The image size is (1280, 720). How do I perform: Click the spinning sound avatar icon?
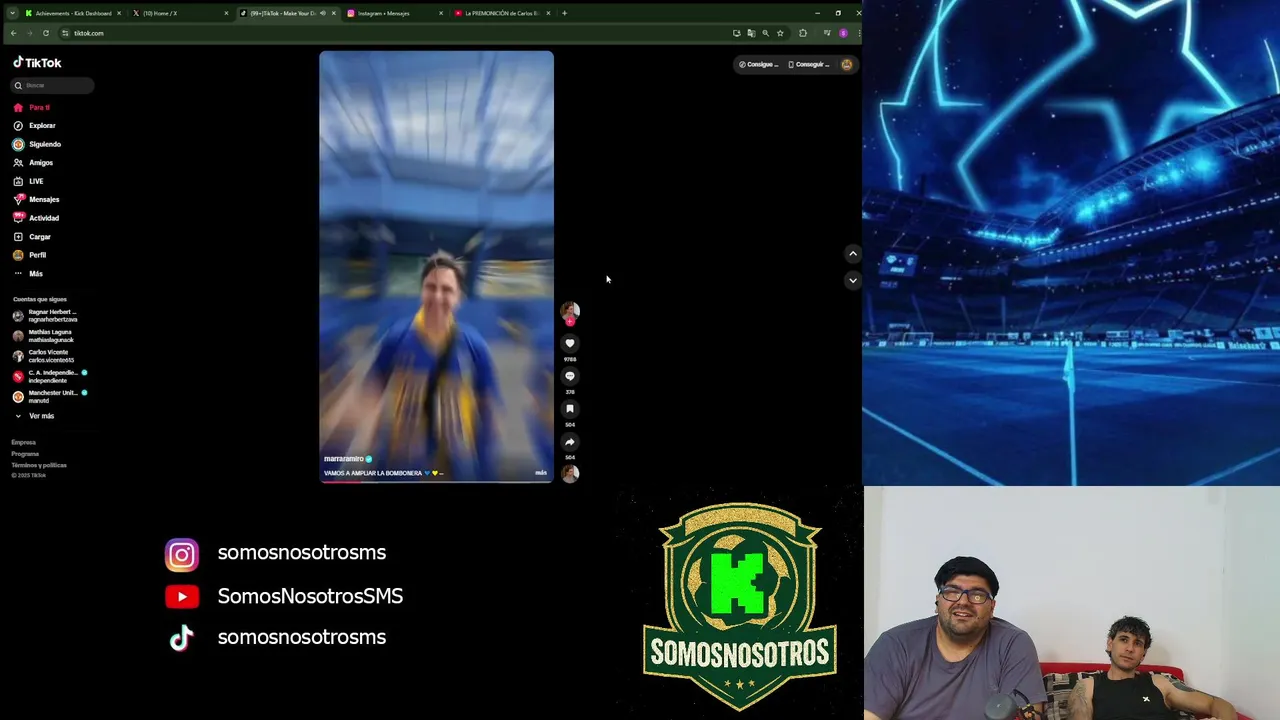(x=570, y=474)
